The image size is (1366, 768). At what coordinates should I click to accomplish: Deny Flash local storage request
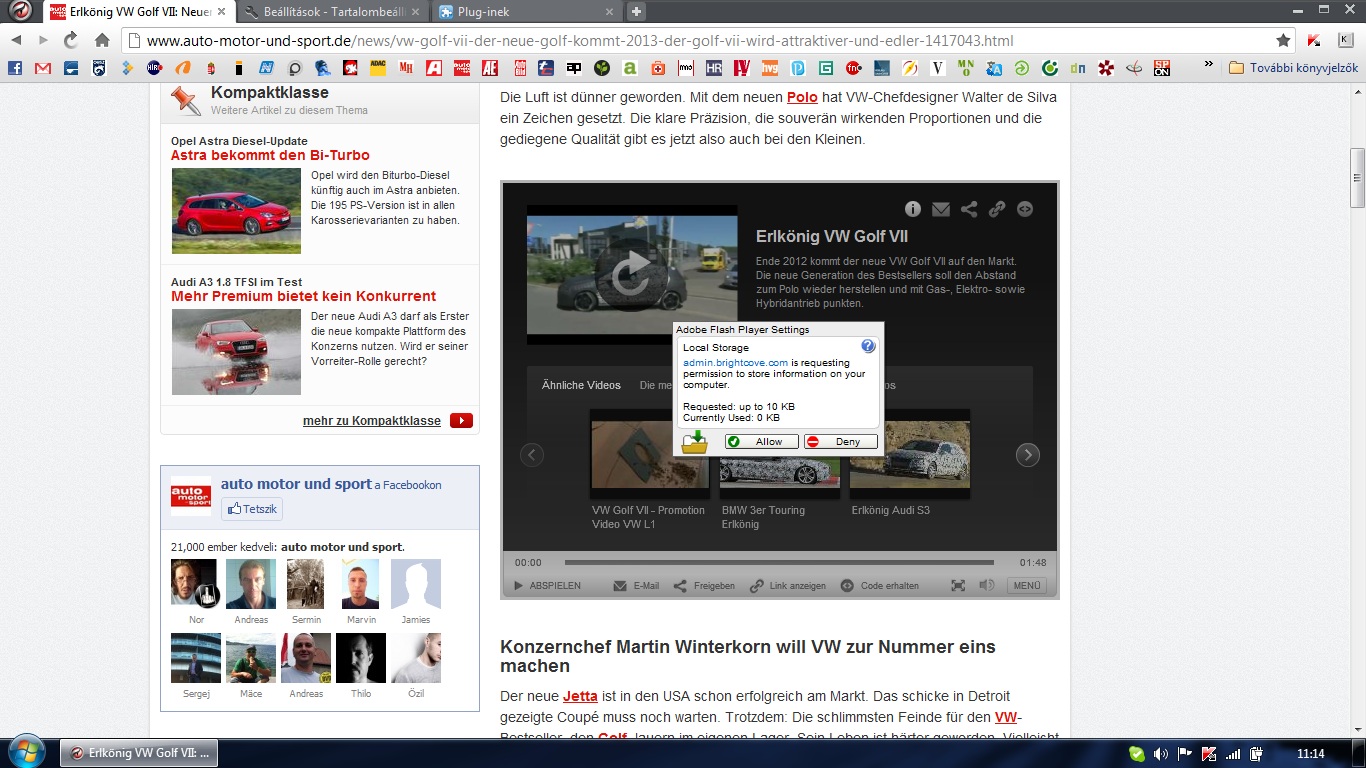click(x=841, y=442)
